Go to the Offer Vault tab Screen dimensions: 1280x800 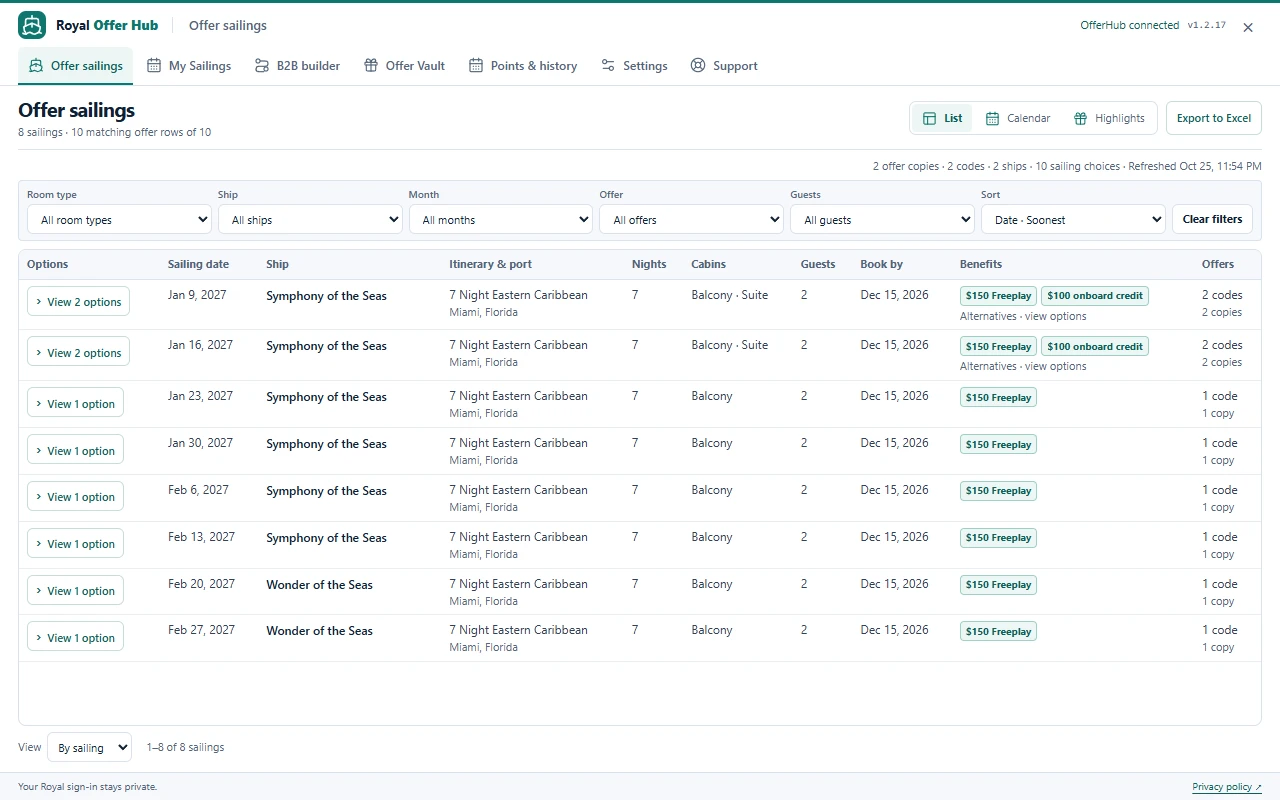click(404, 66)
